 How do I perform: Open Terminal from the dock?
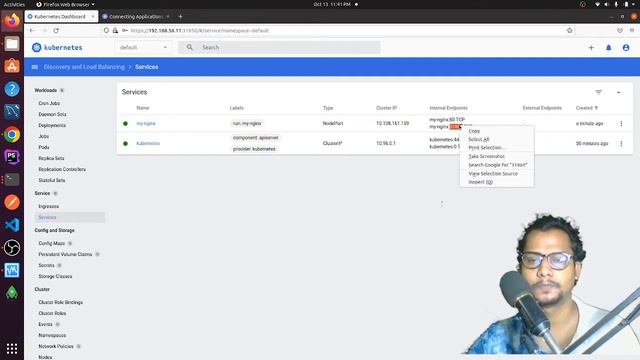[12, 180]
